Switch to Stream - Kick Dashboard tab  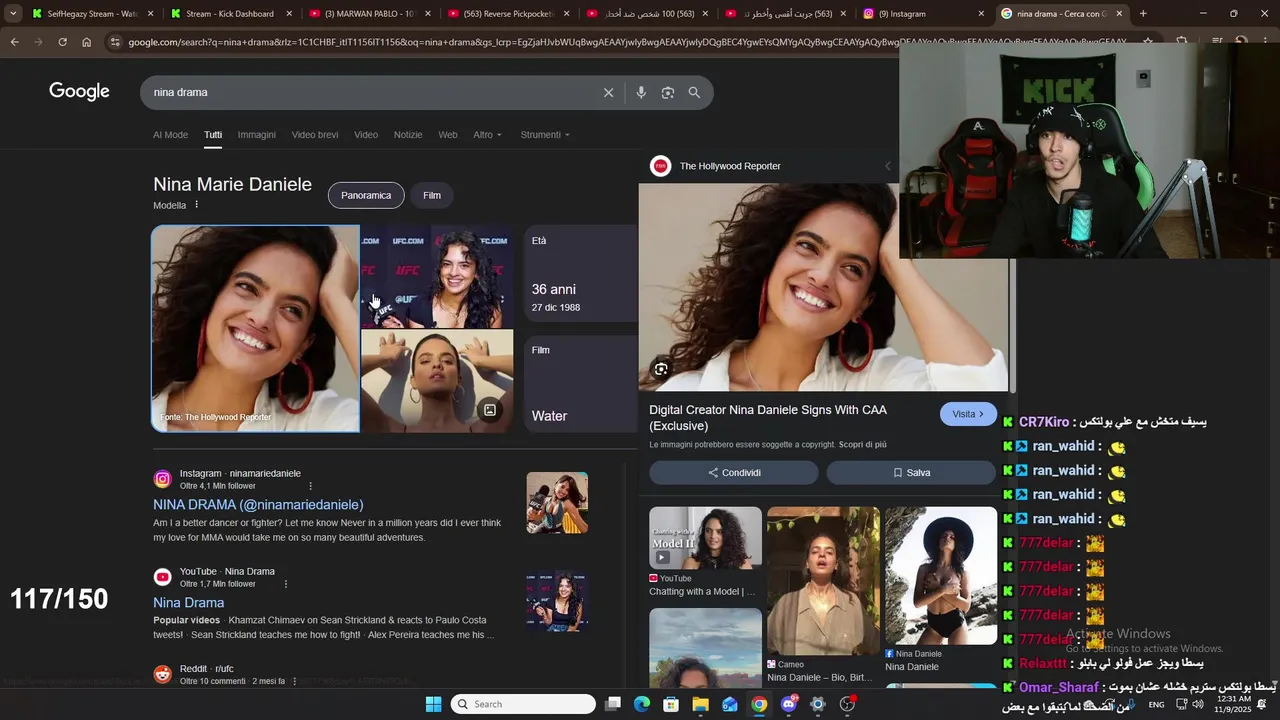coord(232,14)
